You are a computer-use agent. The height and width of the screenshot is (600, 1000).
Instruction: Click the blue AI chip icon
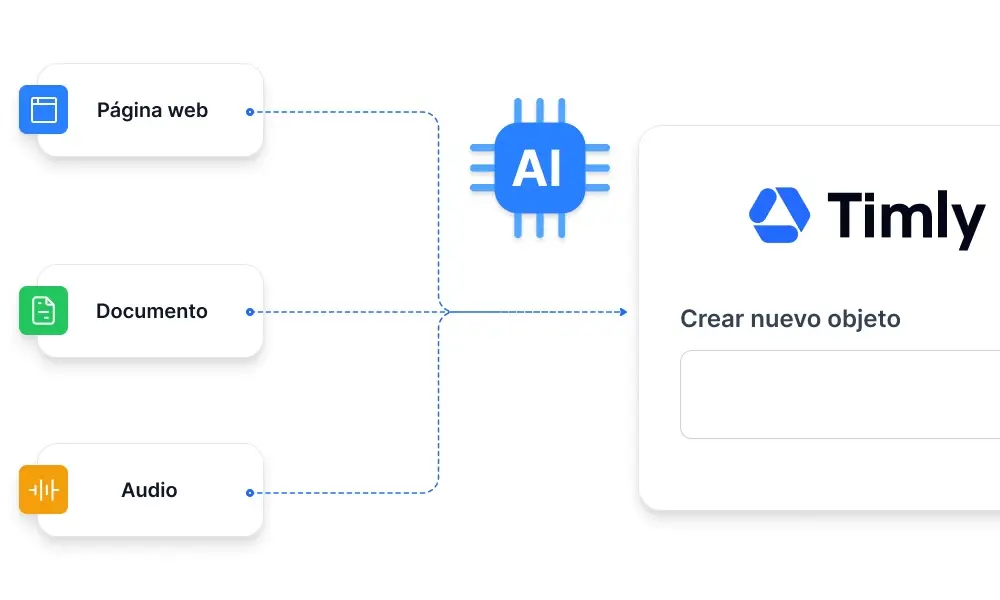pos(539,168)
